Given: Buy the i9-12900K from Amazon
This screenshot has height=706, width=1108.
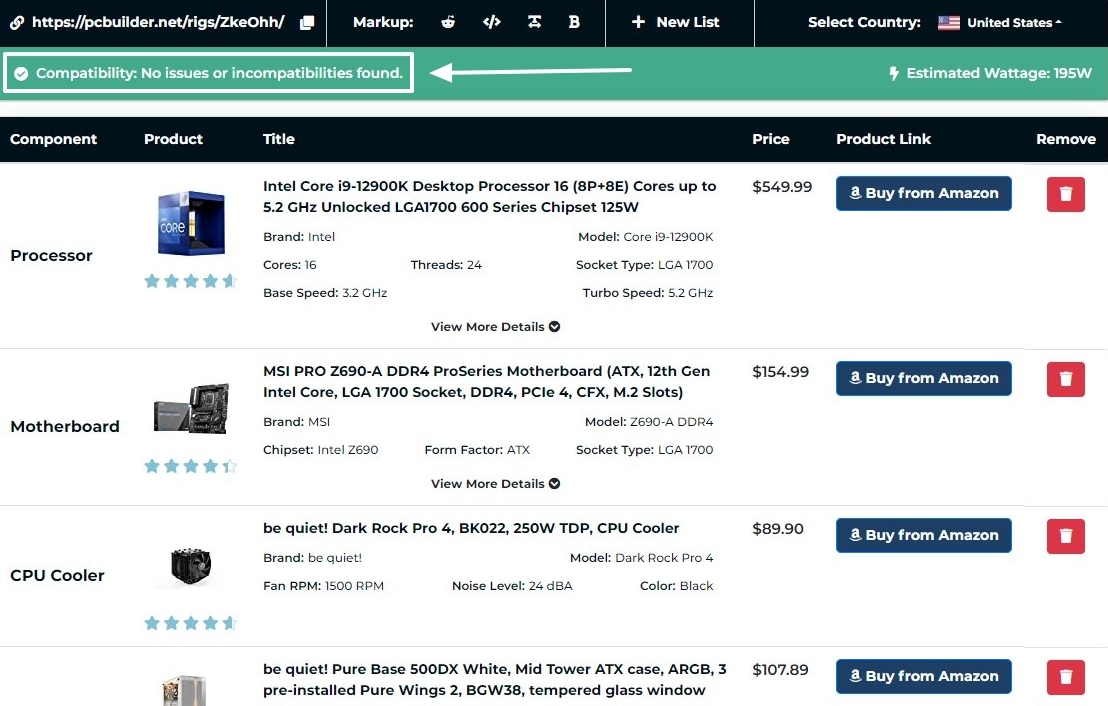Looking at the screenshot, I should point(923,194).
